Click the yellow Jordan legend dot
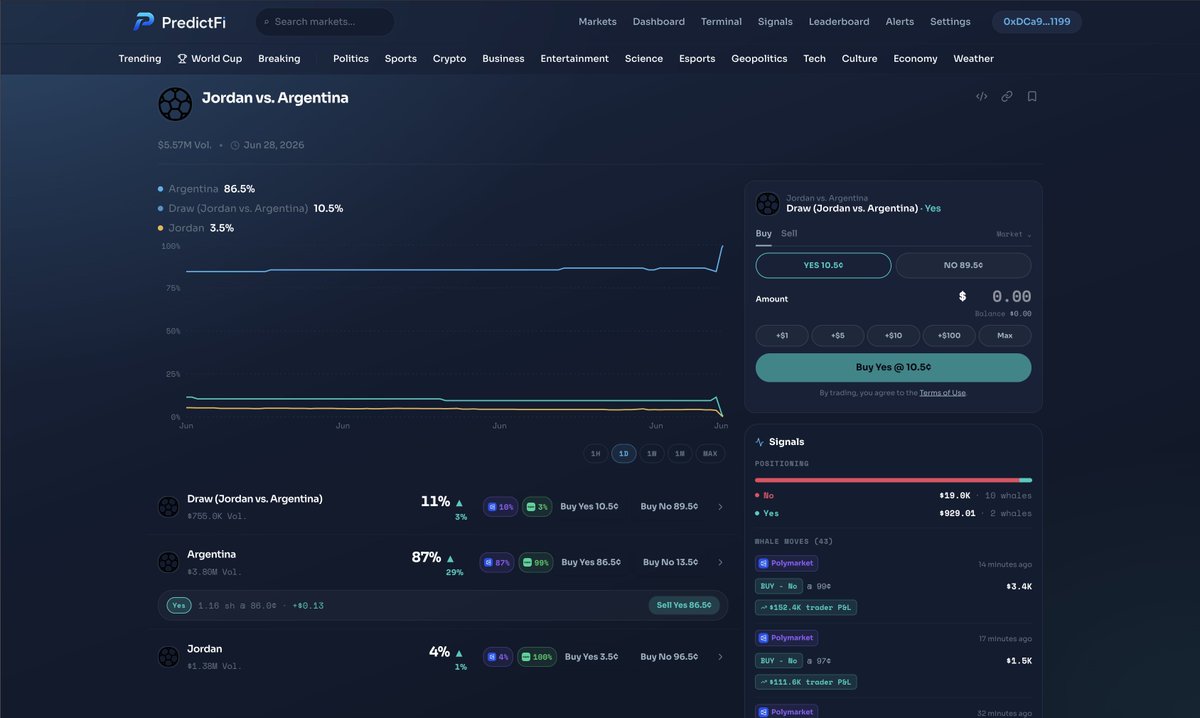This screenshot has height=718, width=1200. 160,228
